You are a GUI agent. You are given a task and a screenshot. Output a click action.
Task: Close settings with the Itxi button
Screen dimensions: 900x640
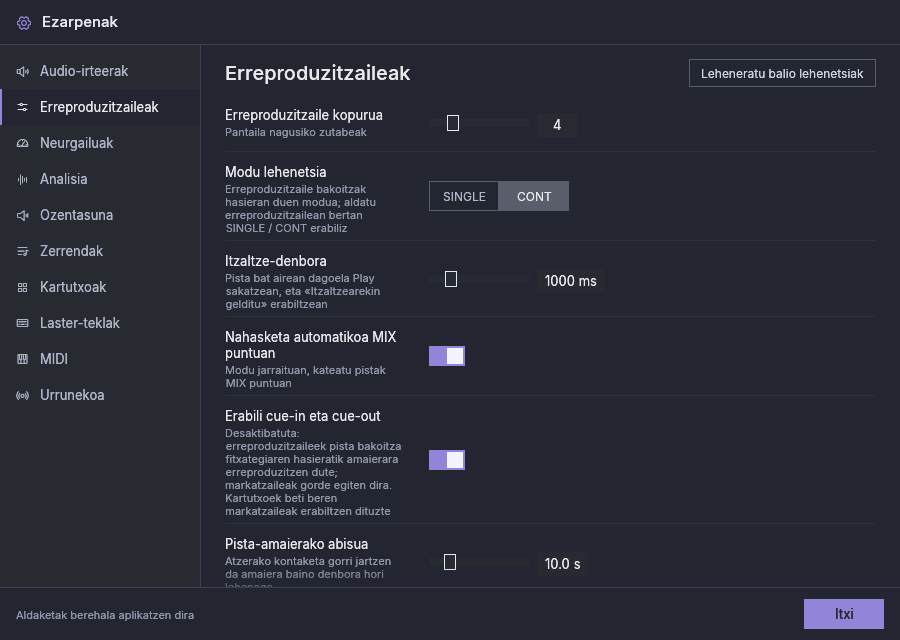[844, 614]
